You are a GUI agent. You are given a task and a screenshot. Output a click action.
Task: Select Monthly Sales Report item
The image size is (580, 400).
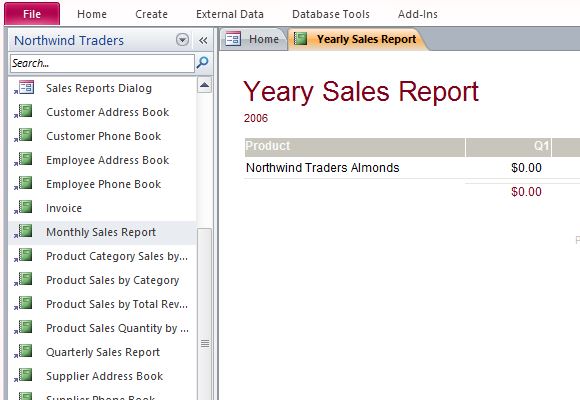click(x=102, y=232)
